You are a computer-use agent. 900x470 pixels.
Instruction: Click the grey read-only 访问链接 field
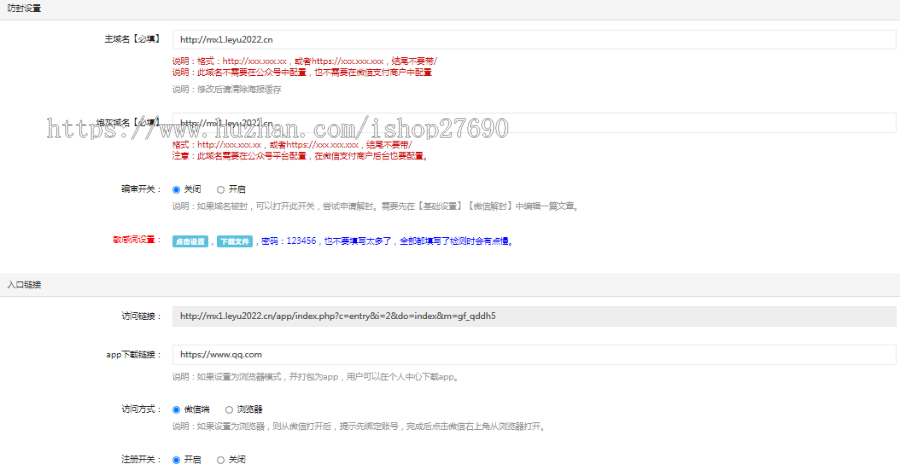pyautogui.click(x=534, y=316)
